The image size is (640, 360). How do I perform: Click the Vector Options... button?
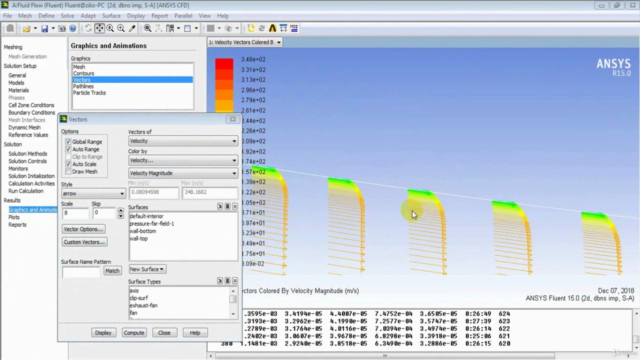point(84,229)
